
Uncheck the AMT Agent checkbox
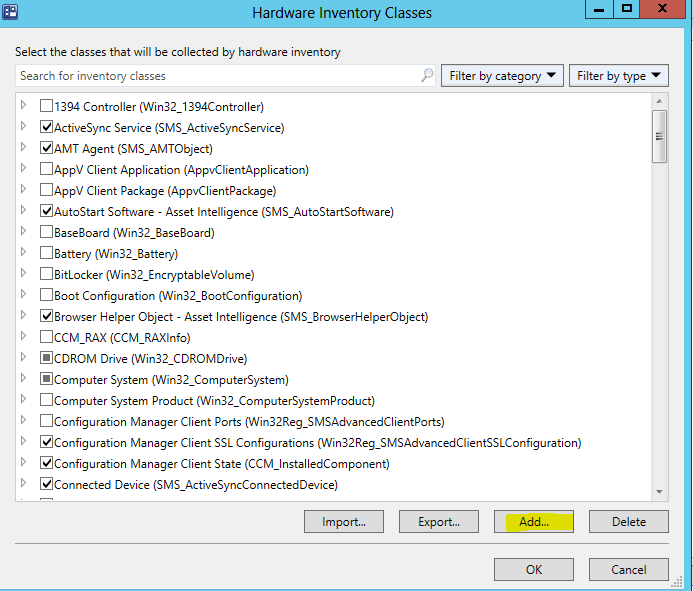[x=46, y=148]
